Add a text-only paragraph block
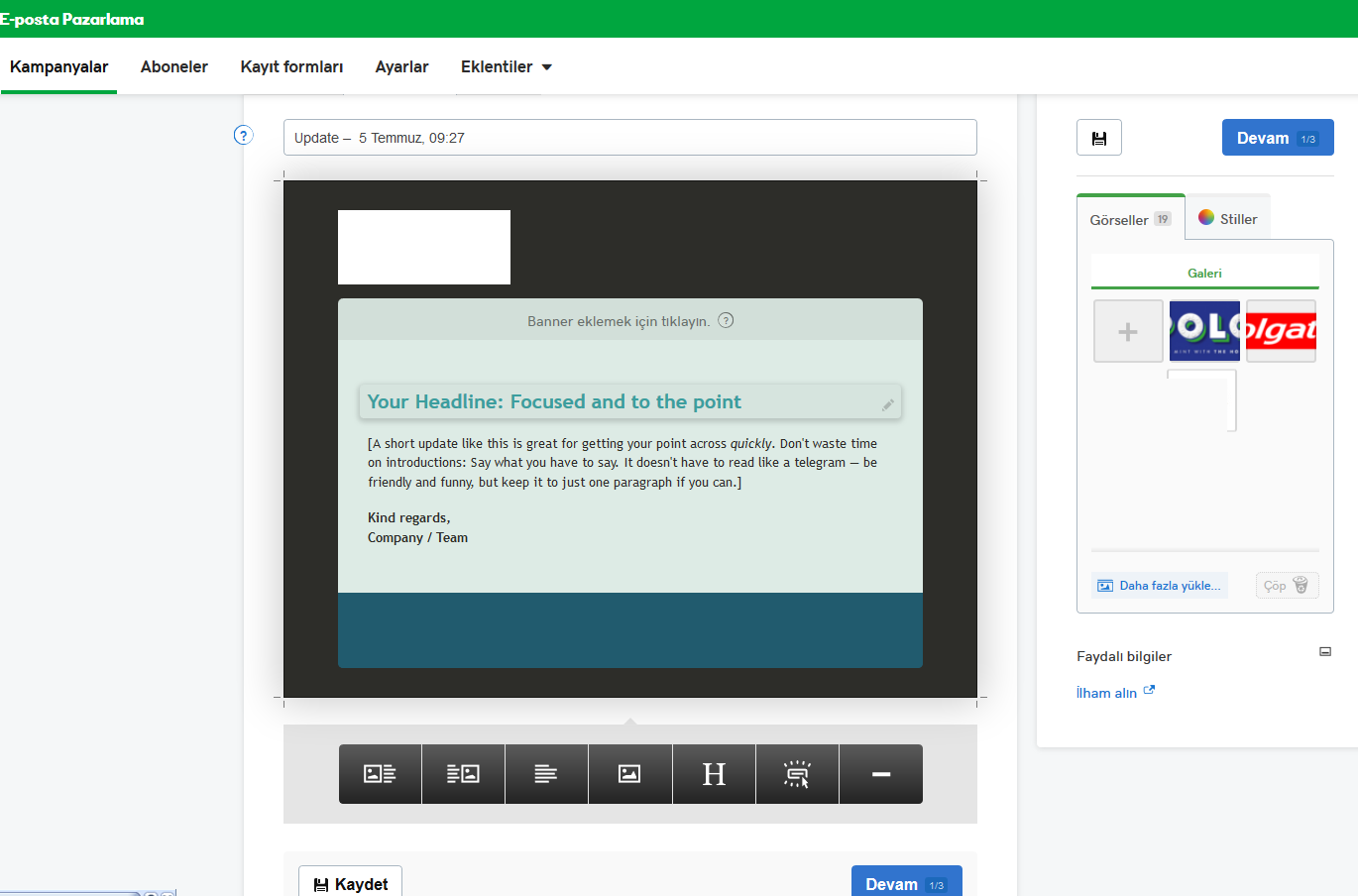Image resolution: width=1358 pixels, height=896 pixels. (546, 774)
